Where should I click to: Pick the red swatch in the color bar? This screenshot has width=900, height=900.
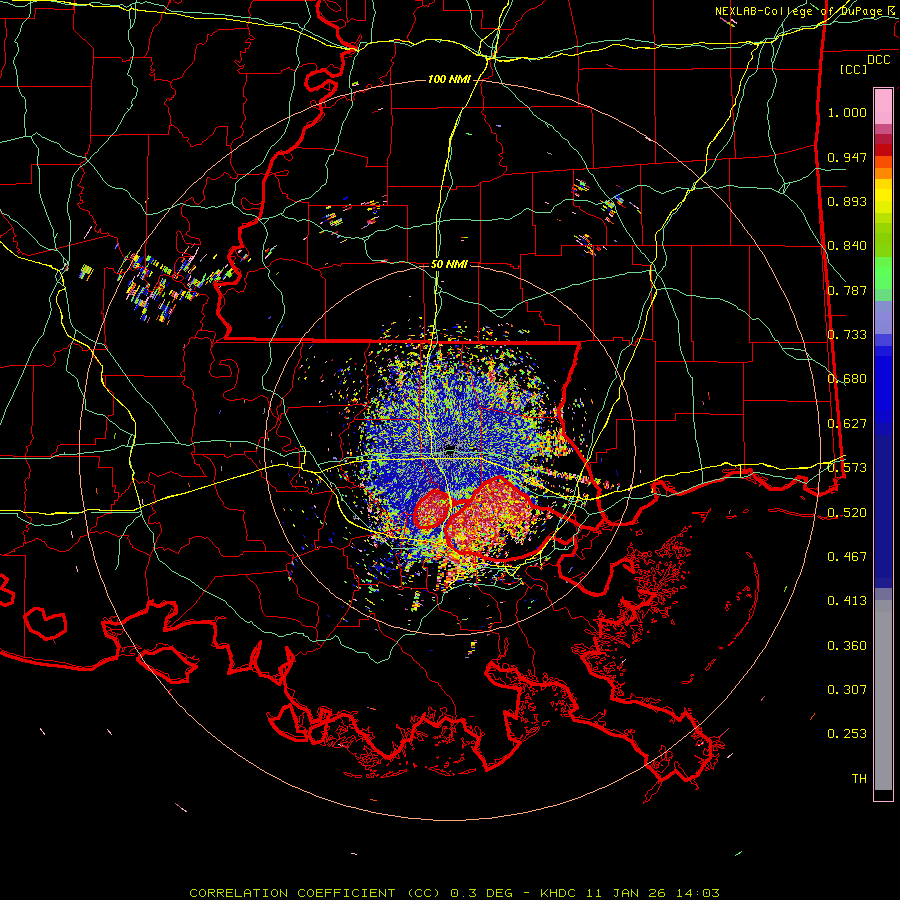point(883,149)
